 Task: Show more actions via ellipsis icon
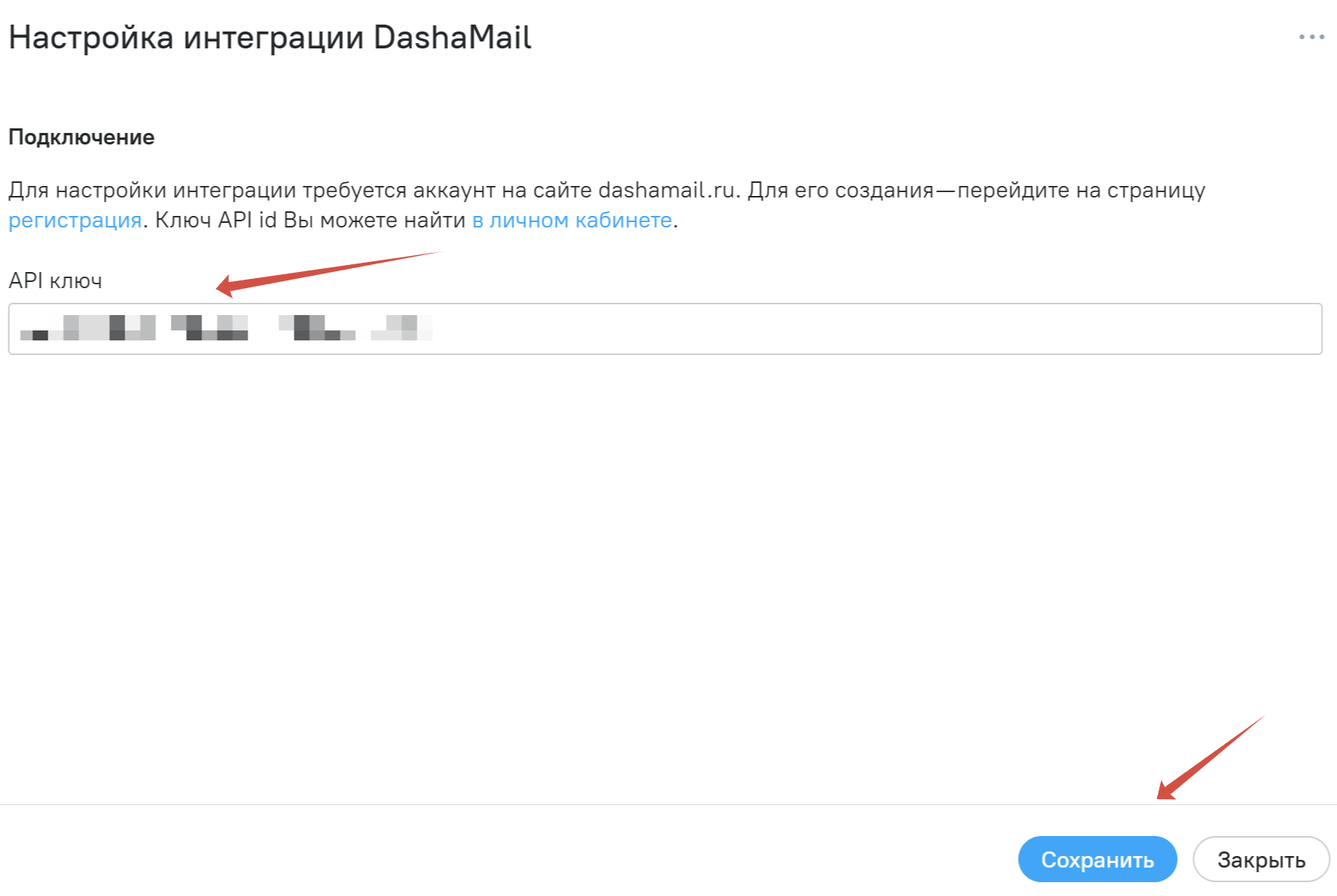point(1312,37)
